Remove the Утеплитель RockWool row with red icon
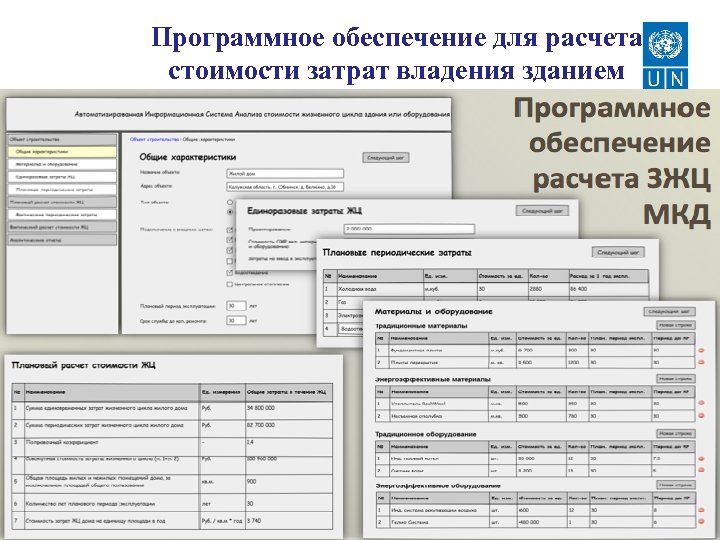 pyautogui.click(x=701, y=403)
